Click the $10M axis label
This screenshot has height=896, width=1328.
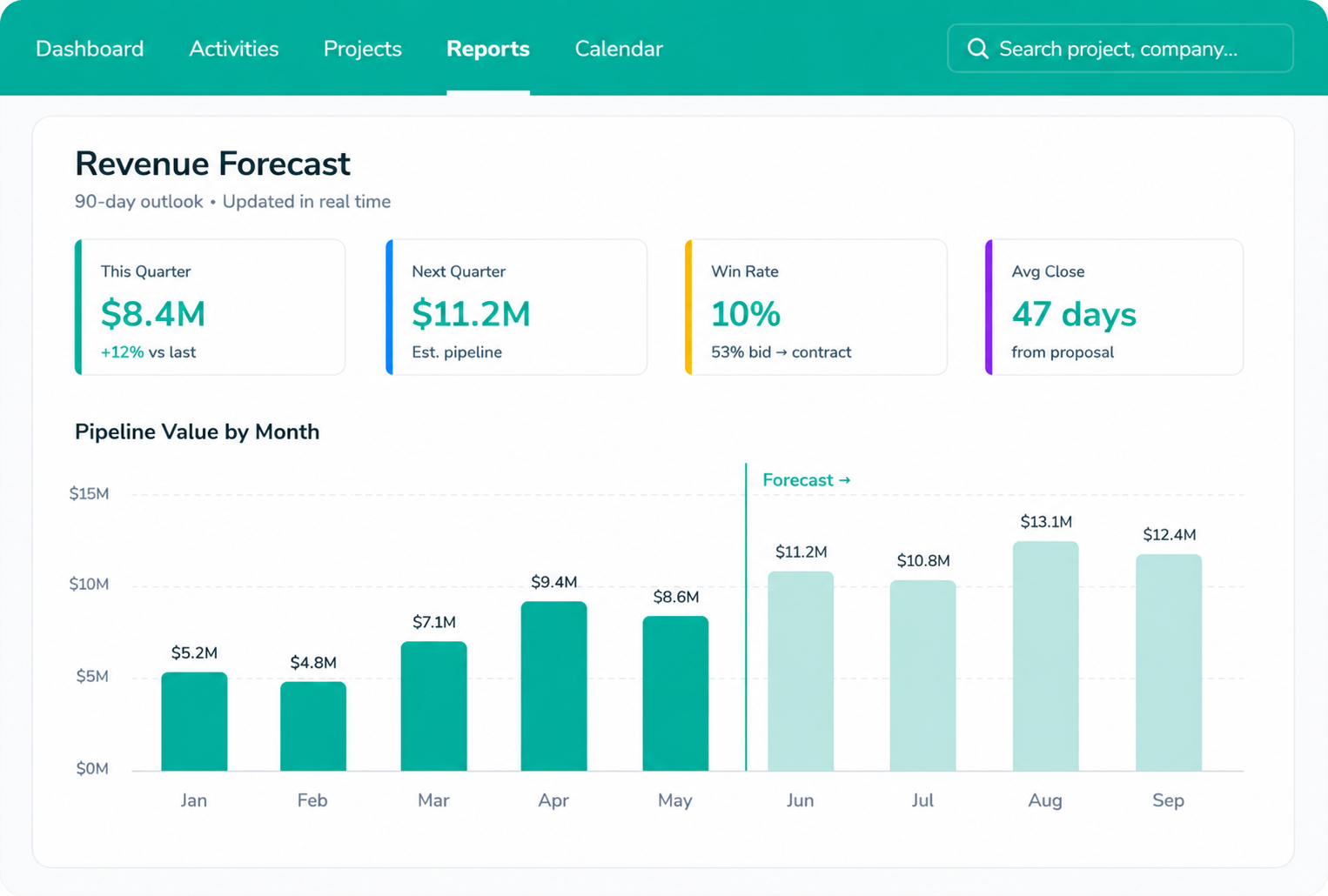89,584
